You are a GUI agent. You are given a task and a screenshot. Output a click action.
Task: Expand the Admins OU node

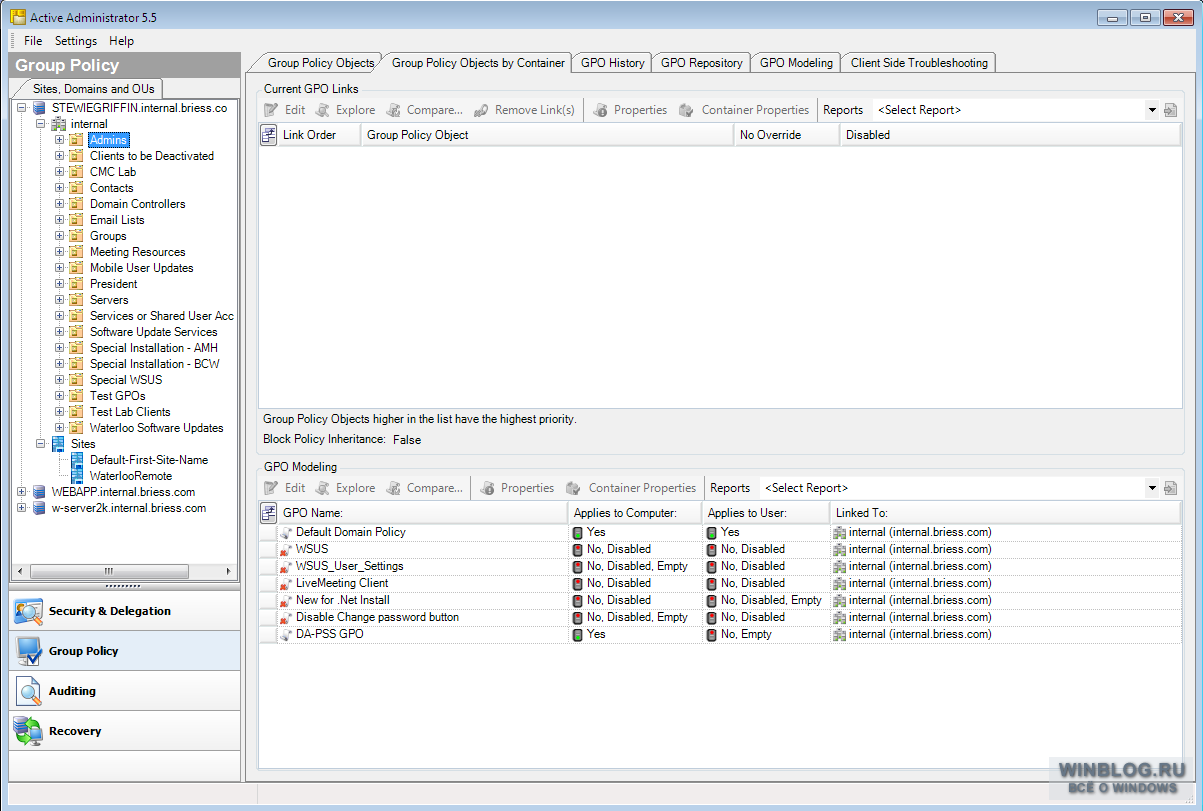60,140
